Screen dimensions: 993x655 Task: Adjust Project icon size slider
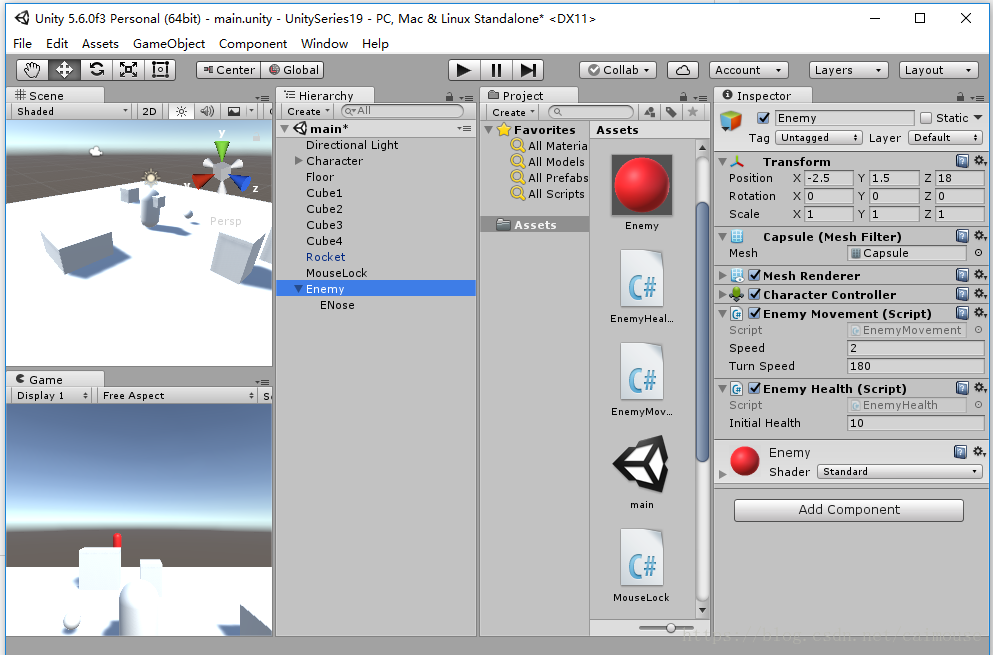[x=671, y=628]
